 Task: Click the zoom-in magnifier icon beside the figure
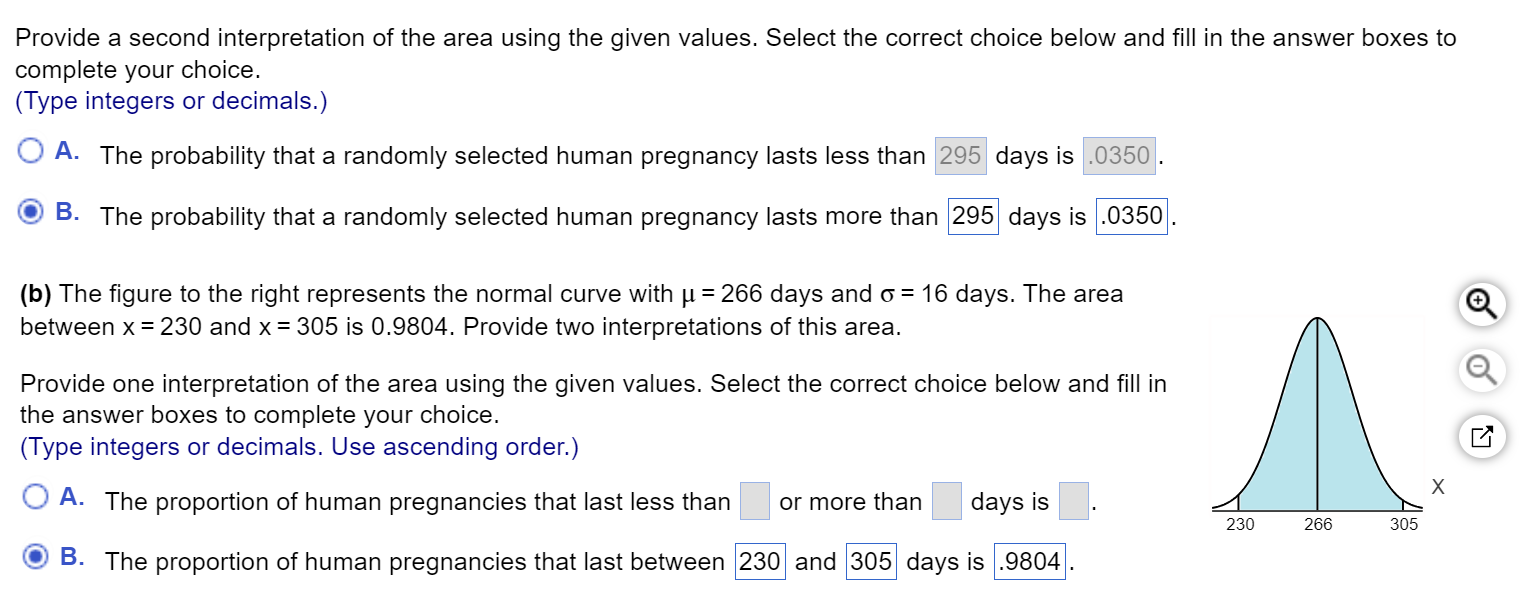pyautogui.click(x=1481, y=304)
